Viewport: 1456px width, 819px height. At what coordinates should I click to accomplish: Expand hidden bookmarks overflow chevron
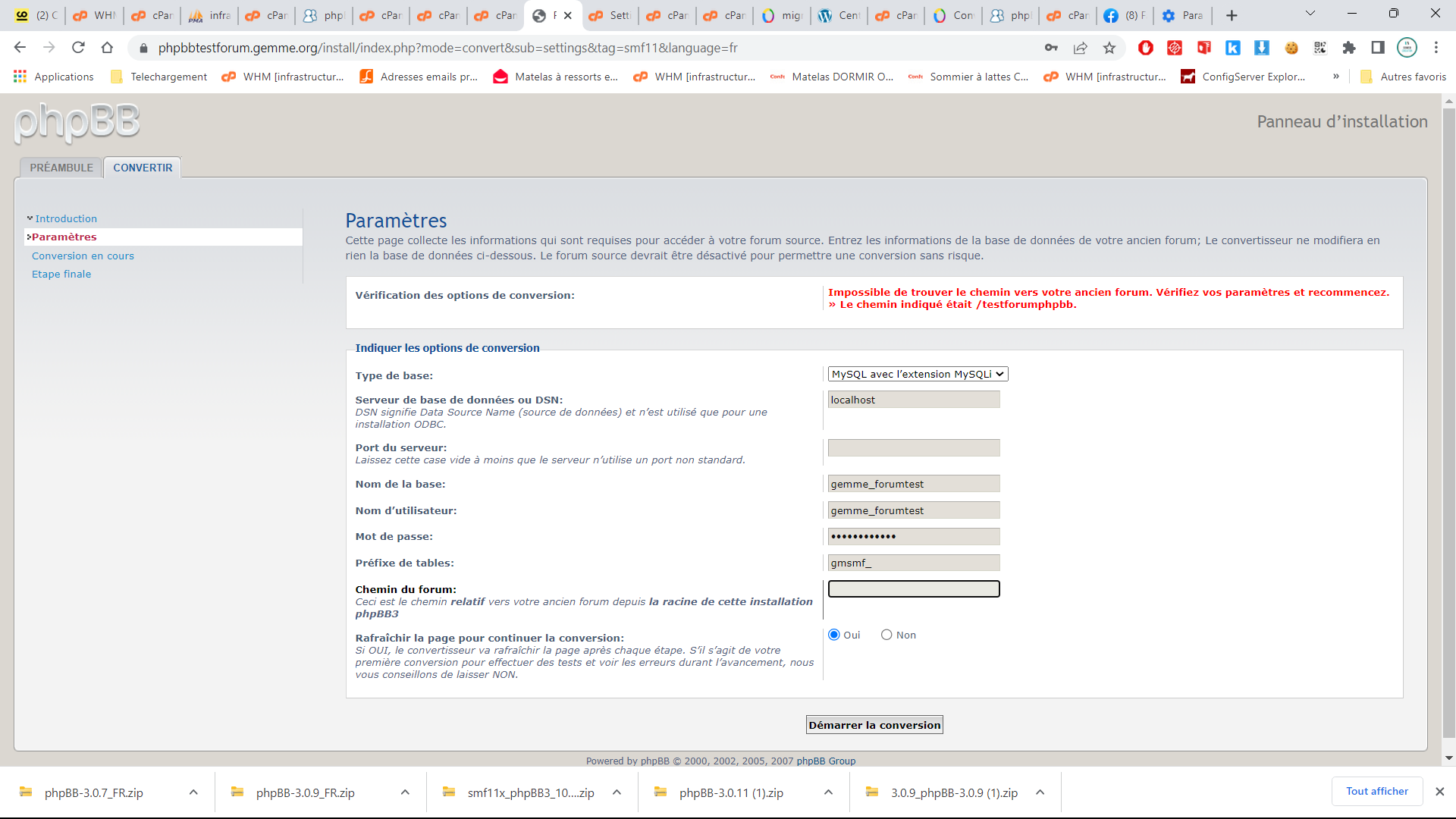(x=1336, y=77)
